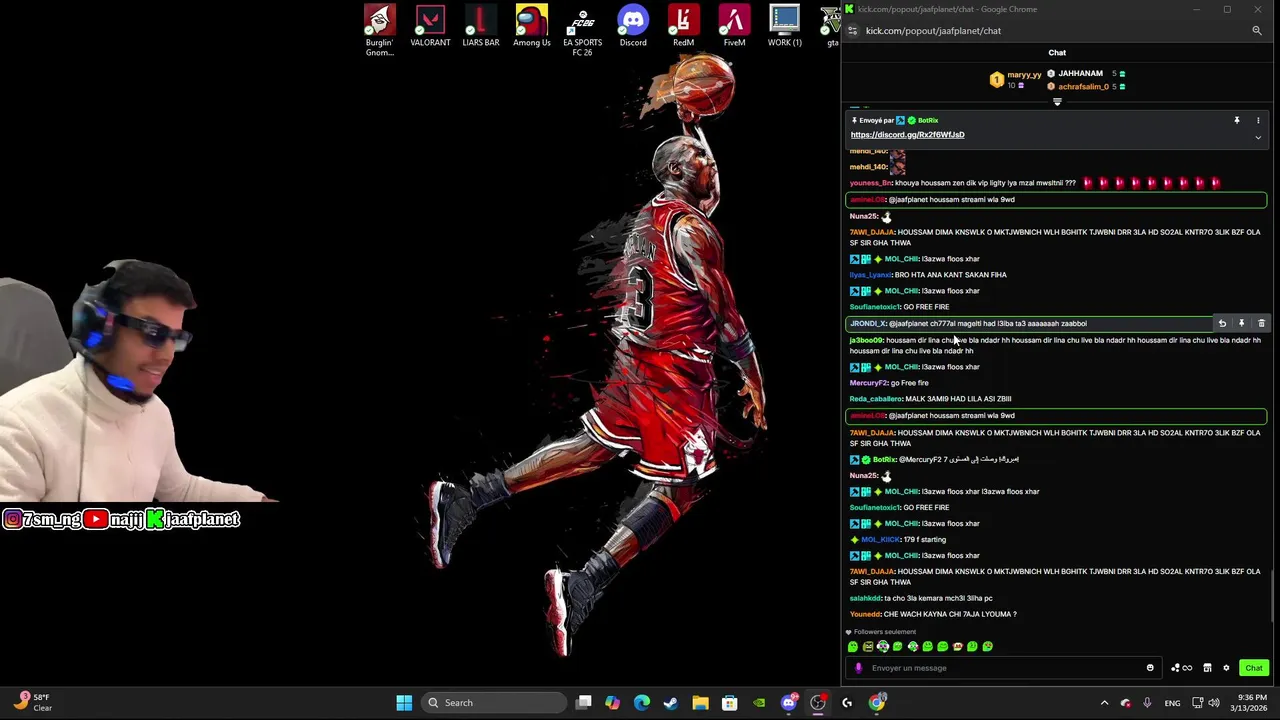Open Steam from taskbar
This screenshot has height=720, width=1280.
point(671,703)
